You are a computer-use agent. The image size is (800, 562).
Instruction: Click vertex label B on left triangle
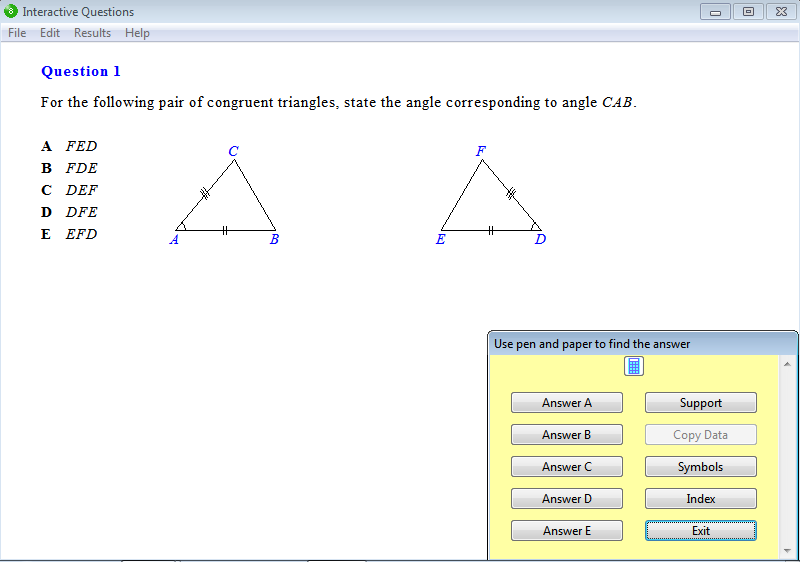coord(274,239)
